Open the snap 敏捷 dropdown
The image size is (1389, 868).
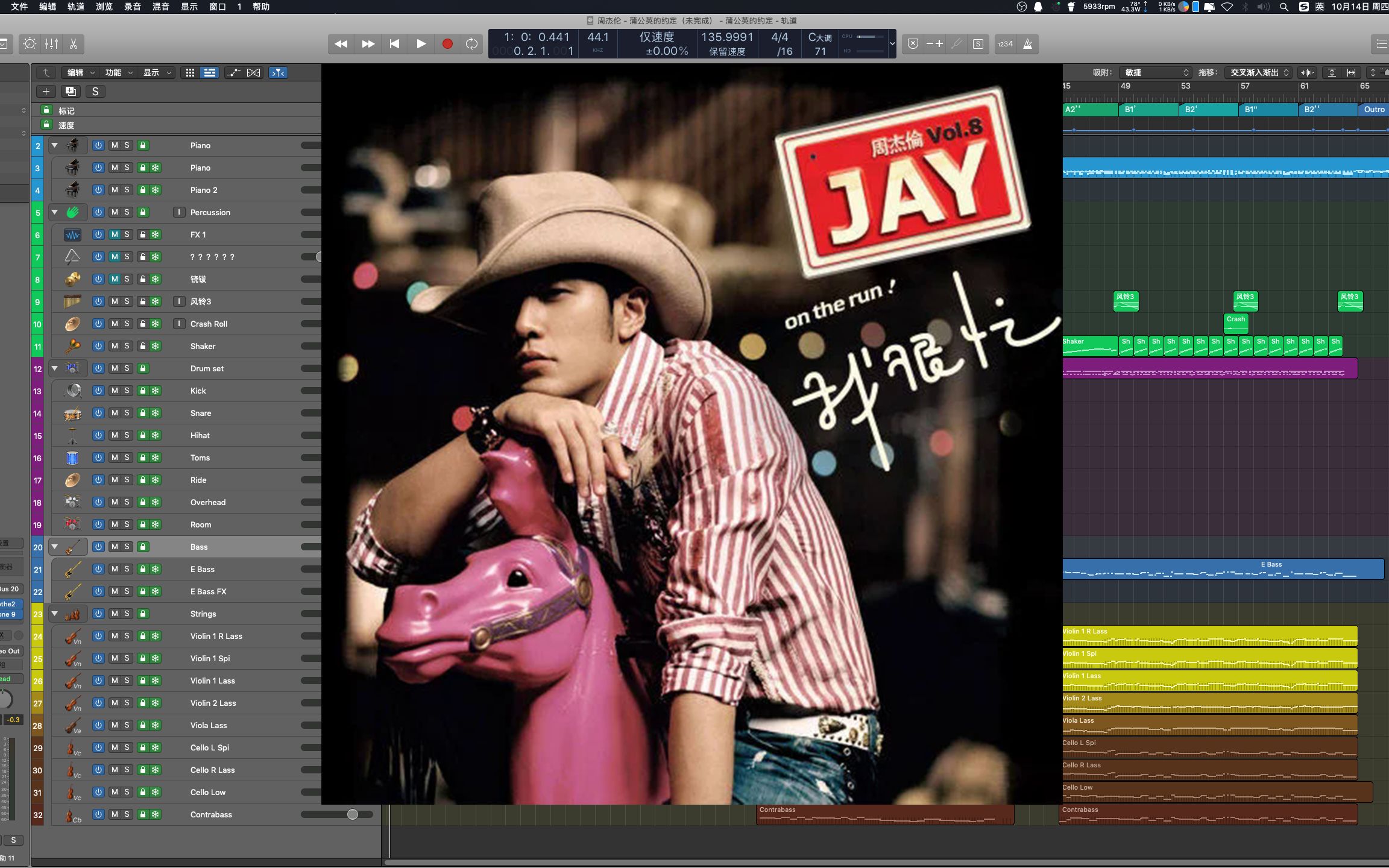(x=1154, y=72)
